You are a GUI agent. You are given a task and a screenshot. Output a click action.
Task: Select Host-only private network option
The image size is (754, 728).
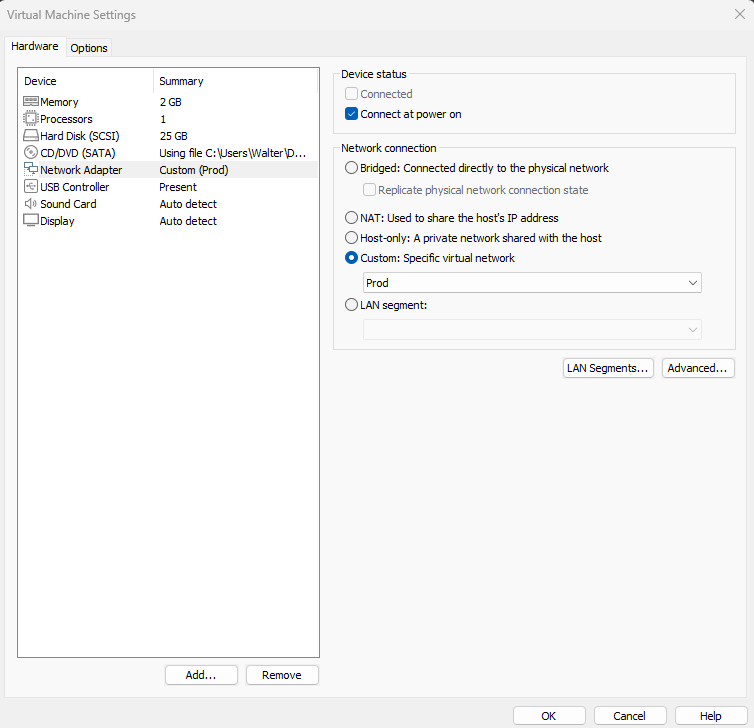[351, 238]
